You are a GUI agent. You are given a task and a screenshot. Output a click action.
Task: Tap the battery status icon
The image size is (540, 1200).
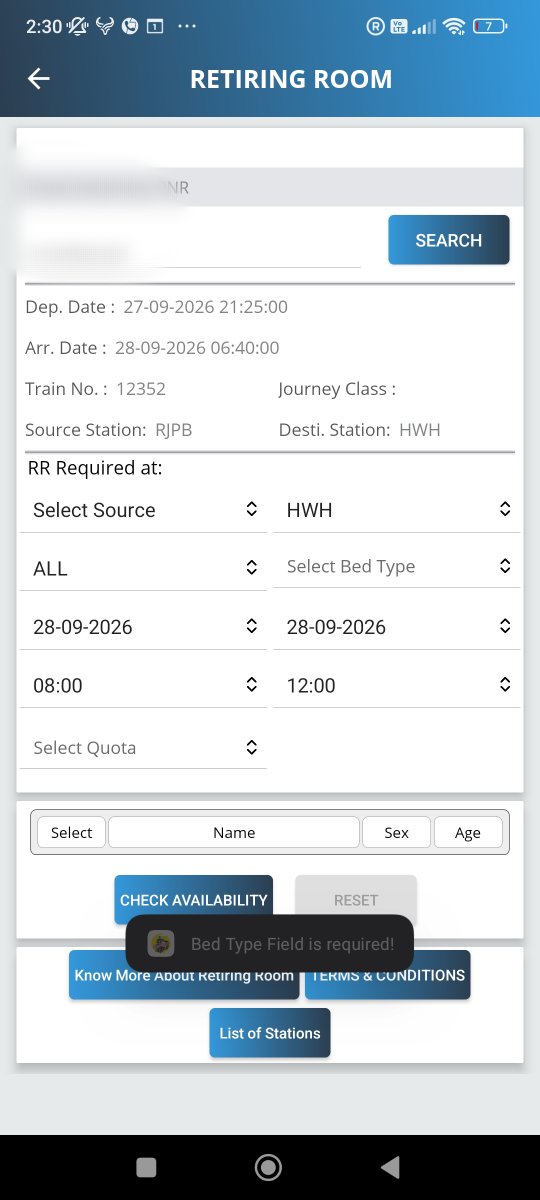[490, 27]
